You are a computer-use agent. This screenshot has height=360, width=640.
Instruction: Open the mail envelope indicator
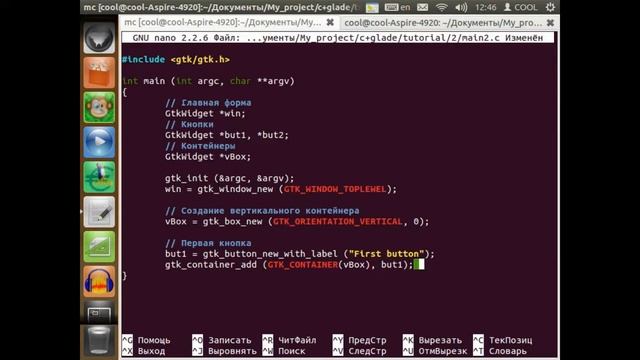click(x=423, y=7)
